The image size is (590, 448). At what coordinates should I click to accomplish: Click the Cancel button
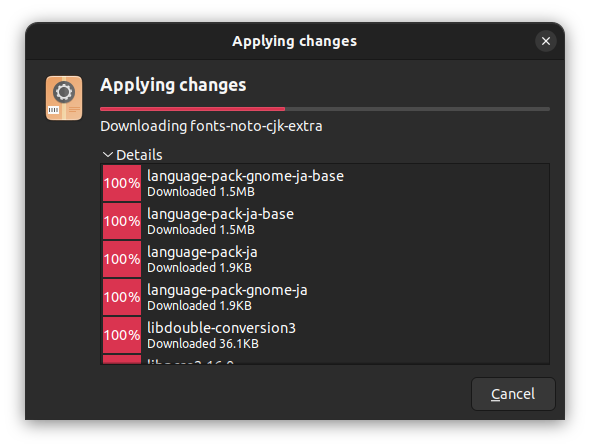point(513,394)
